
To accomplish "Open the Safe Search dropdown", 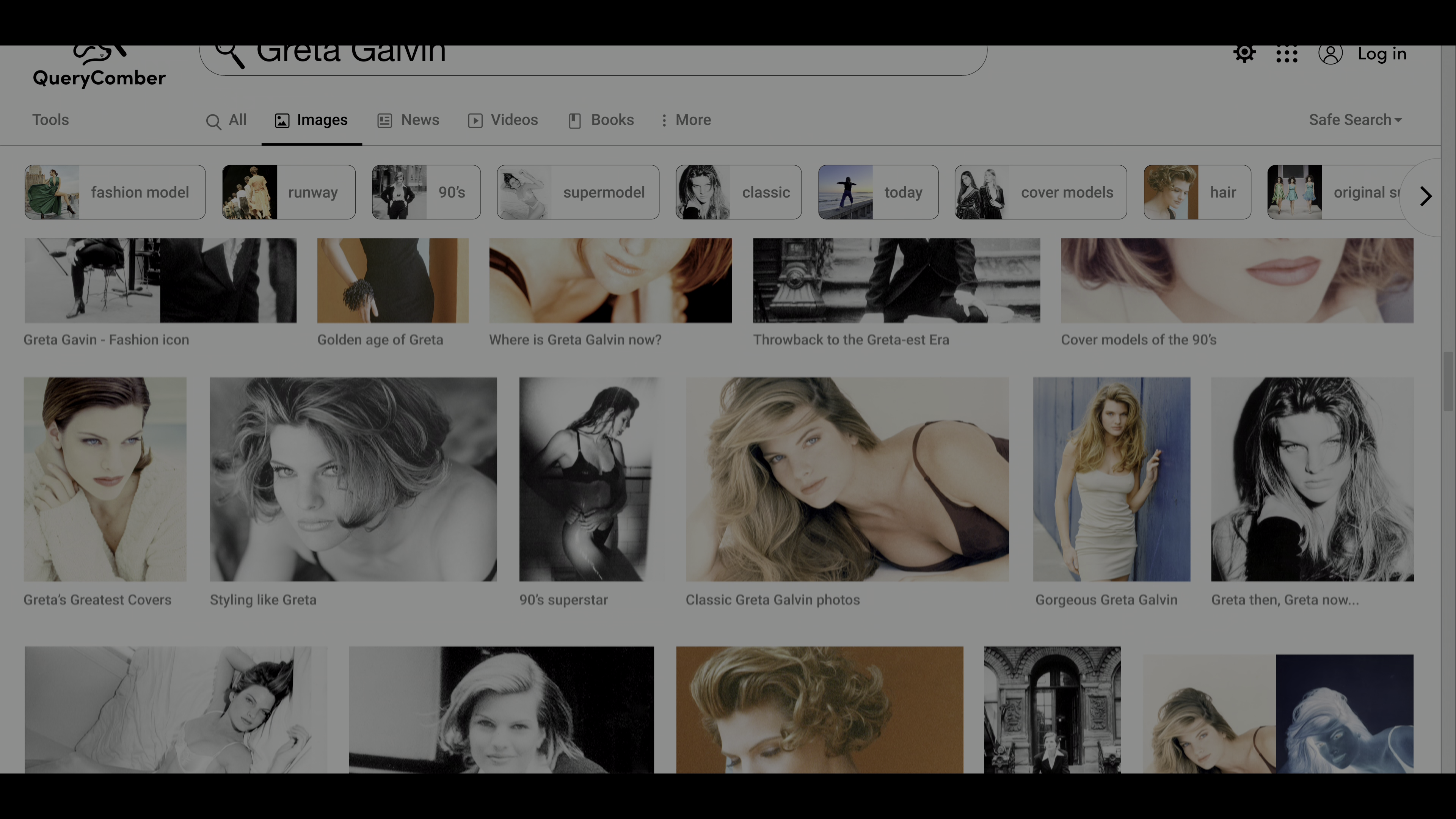I will pos(1355,121).
